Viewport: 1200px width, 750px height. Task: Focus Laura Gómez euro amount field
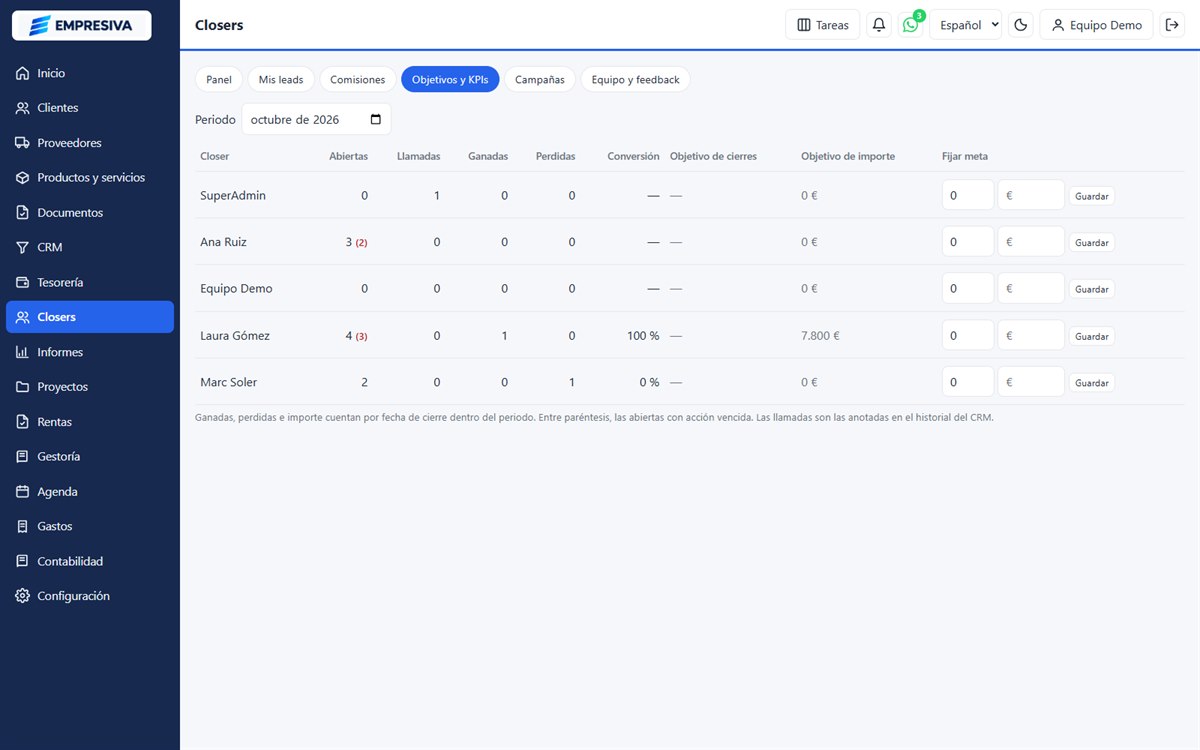(1031, 335)
